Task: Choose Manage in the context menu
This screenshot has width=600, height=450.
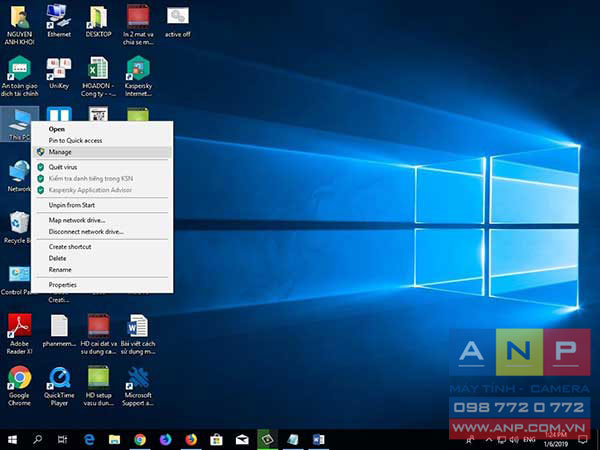Action: 102,152
